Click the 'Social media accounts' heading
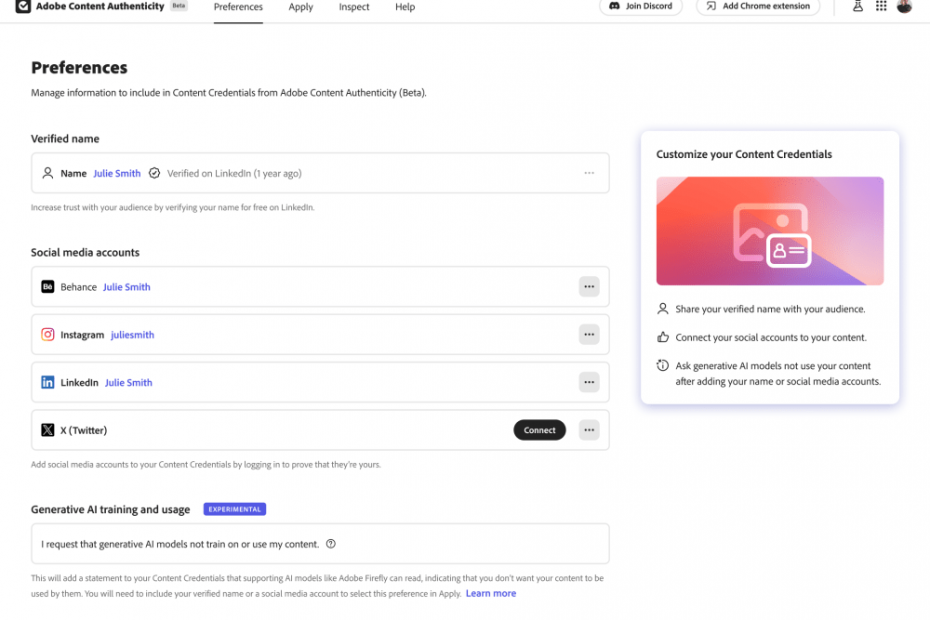 (85, 252)
